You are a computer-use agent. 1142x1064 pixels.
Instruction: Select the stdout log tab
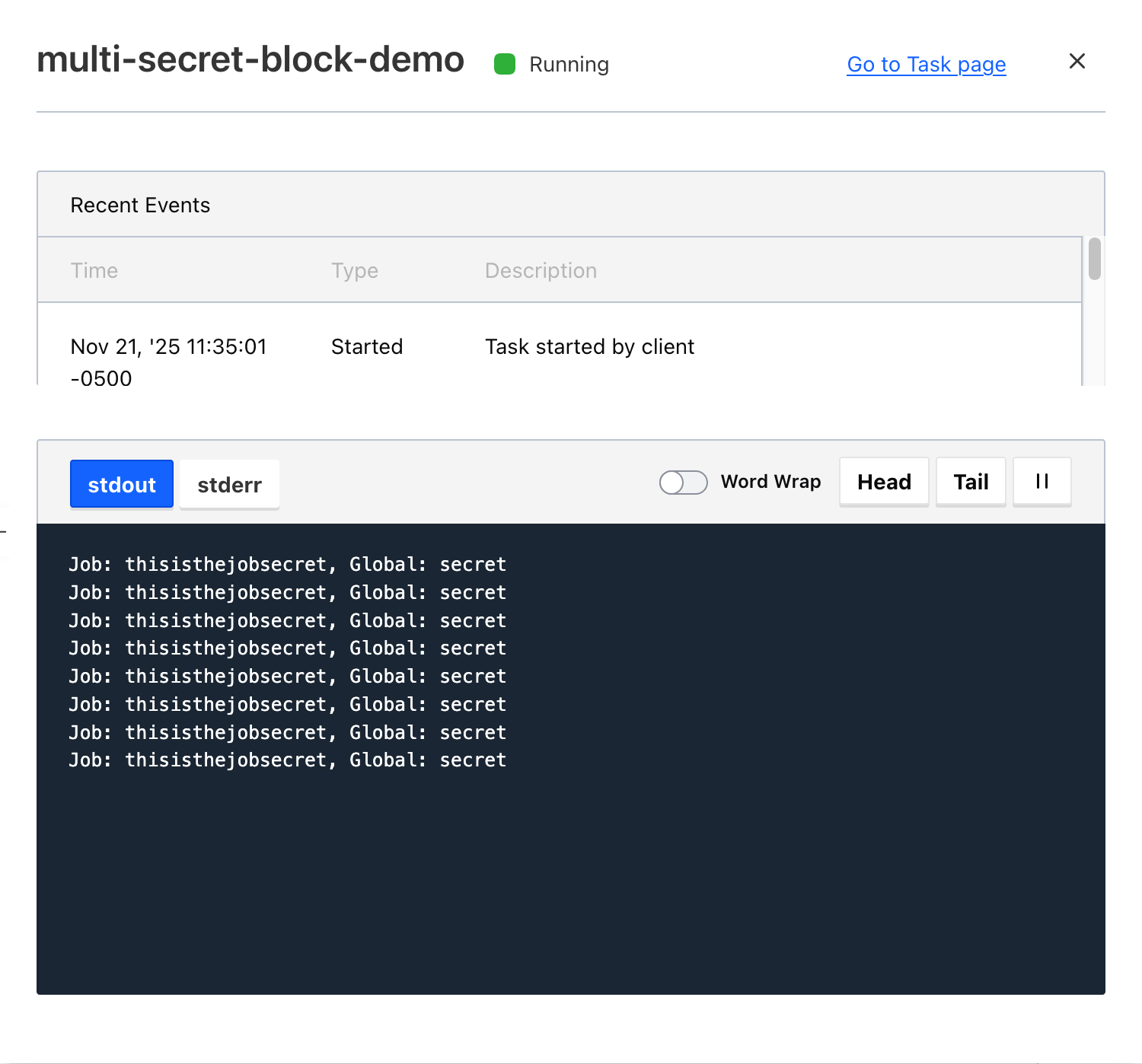(x=122, y=485)
